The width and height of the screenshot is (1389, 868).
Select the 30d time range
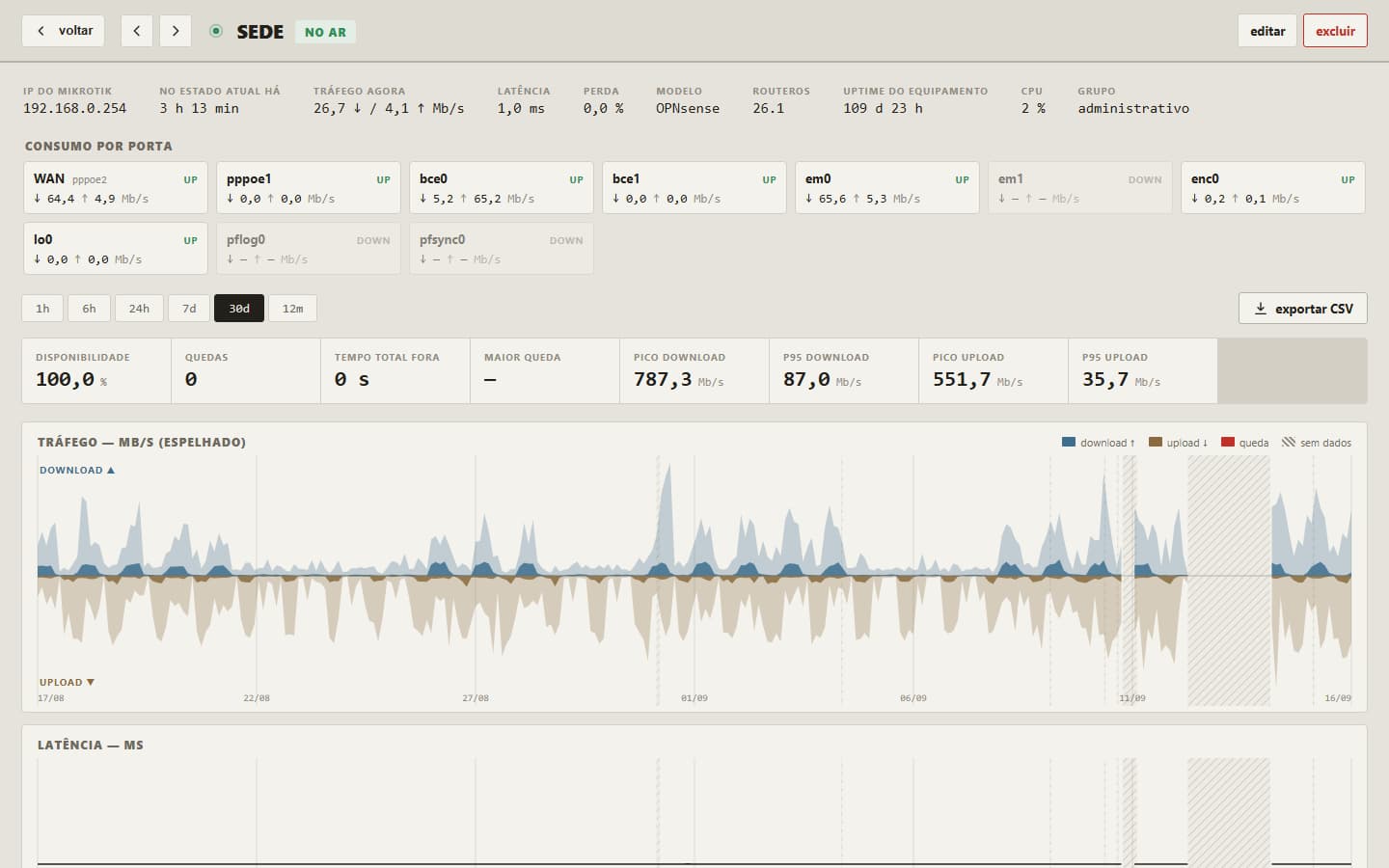[239, 309]
